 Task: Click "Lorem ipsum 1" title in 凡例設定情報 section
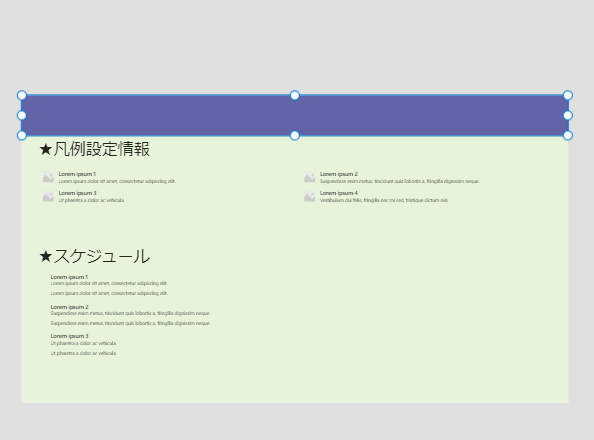point(77,174)
